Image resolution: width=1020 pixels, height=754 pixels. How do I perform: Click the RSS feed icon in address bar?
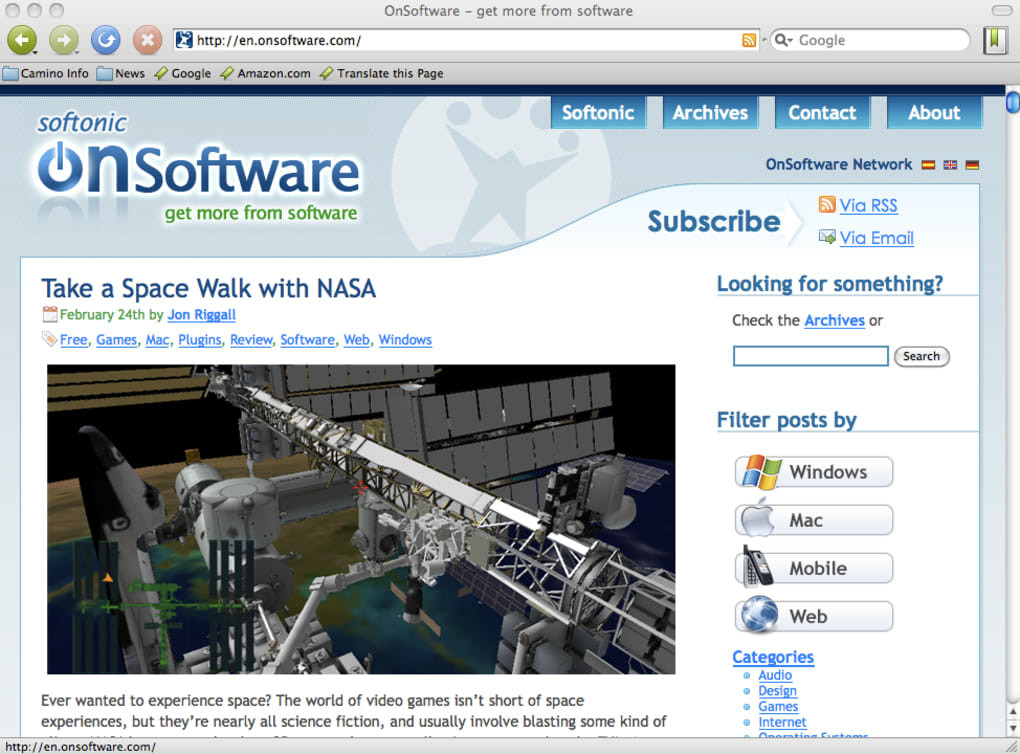click(x=749, y=40)
